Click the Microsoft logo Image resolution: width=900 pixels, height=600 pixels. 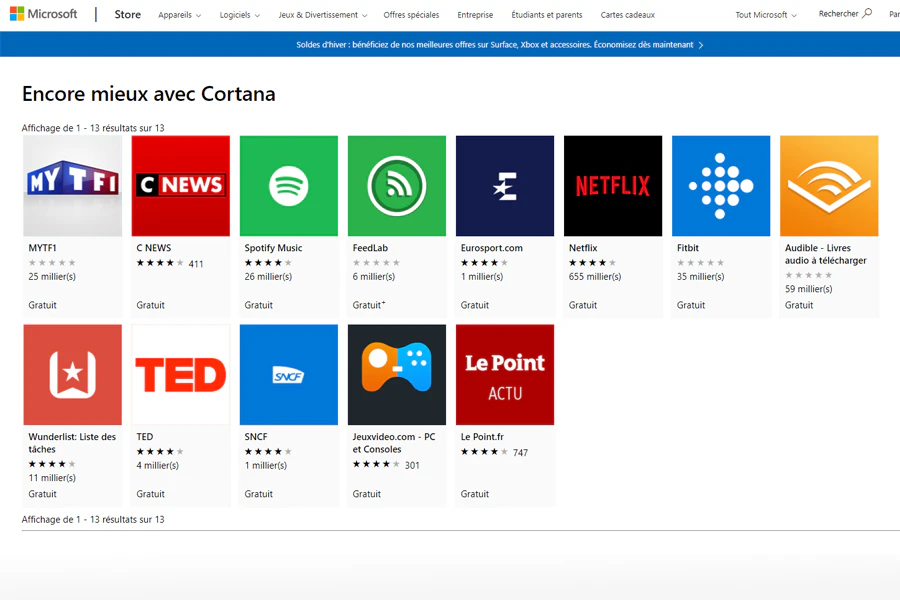(x=44, y=15)
